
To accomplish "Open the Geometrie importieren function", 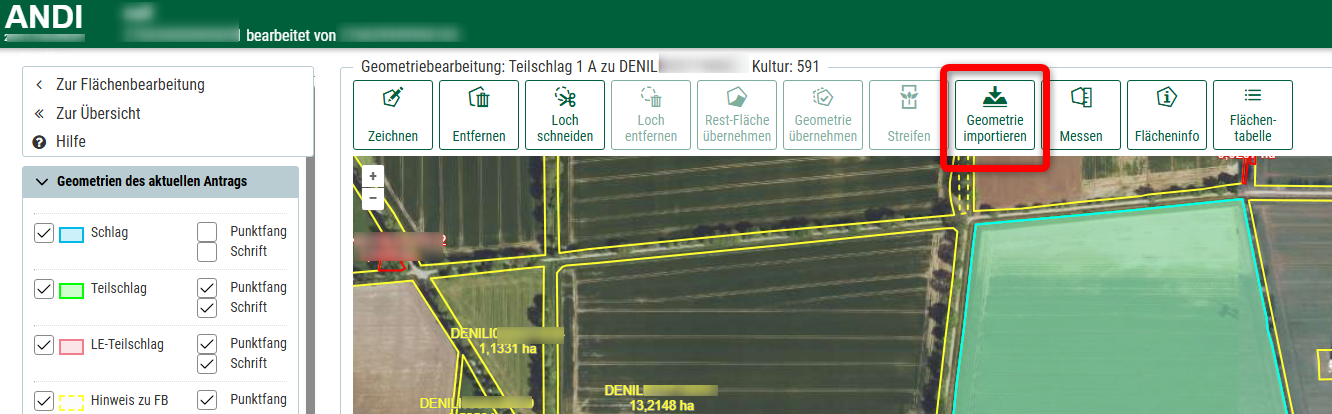I will coord(995,115).
